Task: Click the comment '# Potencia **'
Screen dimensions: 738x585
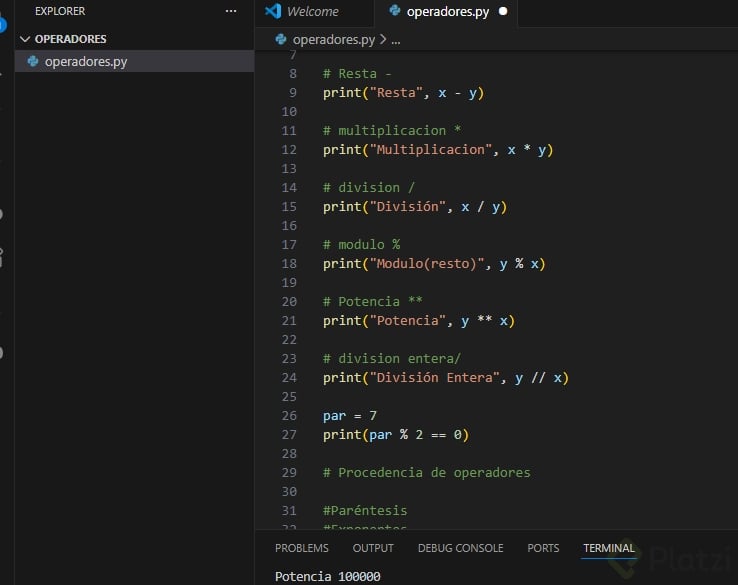Action: coord(373,301)
